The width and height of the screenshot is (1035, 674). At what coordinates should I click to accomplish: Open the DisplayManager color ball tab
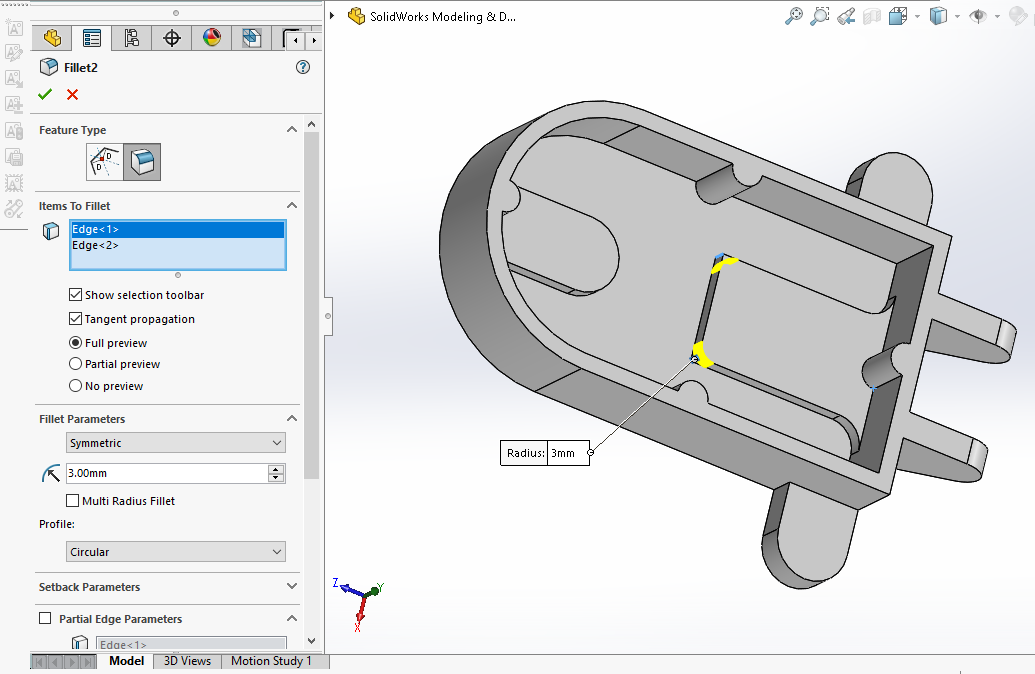[x=212, y=38]
